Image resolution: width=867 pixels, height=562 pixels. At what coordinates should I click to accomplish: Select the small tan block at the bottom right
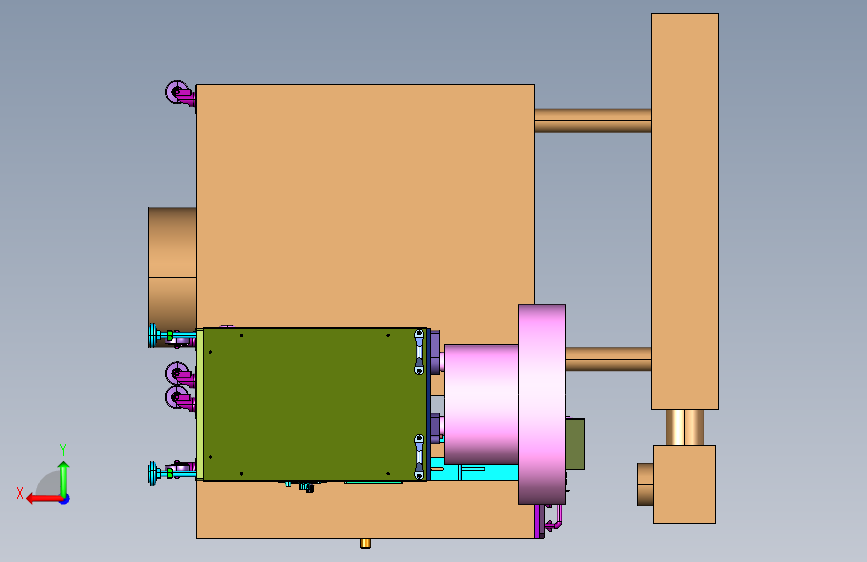coord(685,485)
